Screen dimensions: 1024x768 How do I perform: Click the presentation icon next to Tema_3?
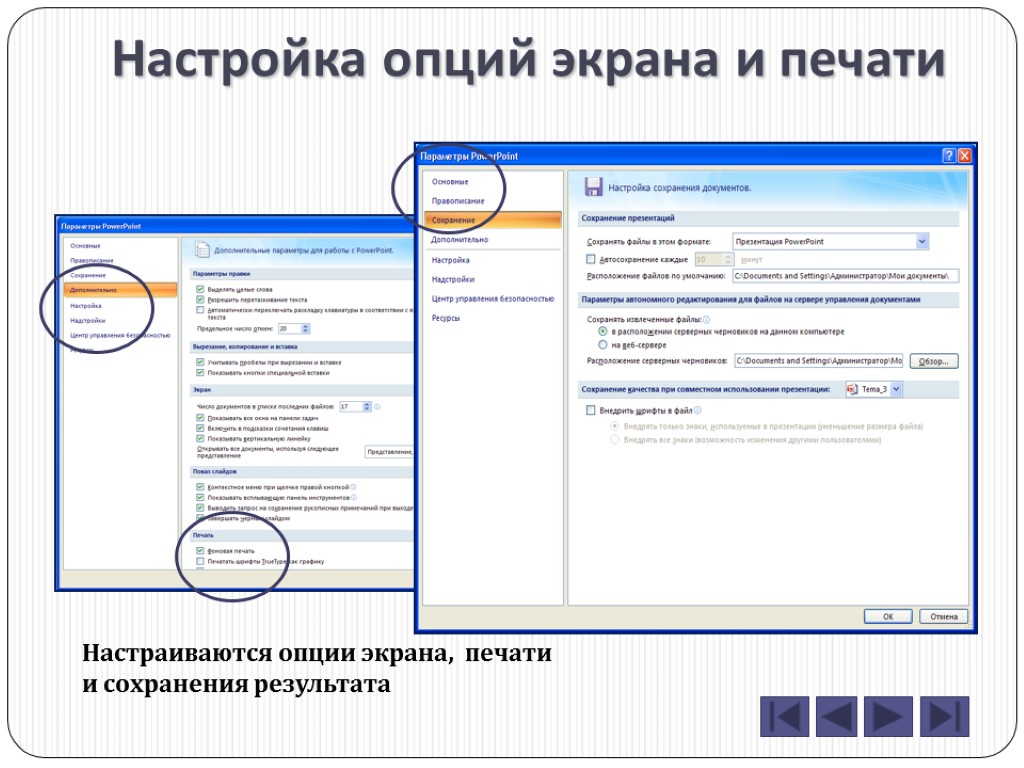click(x=852, y=389)
